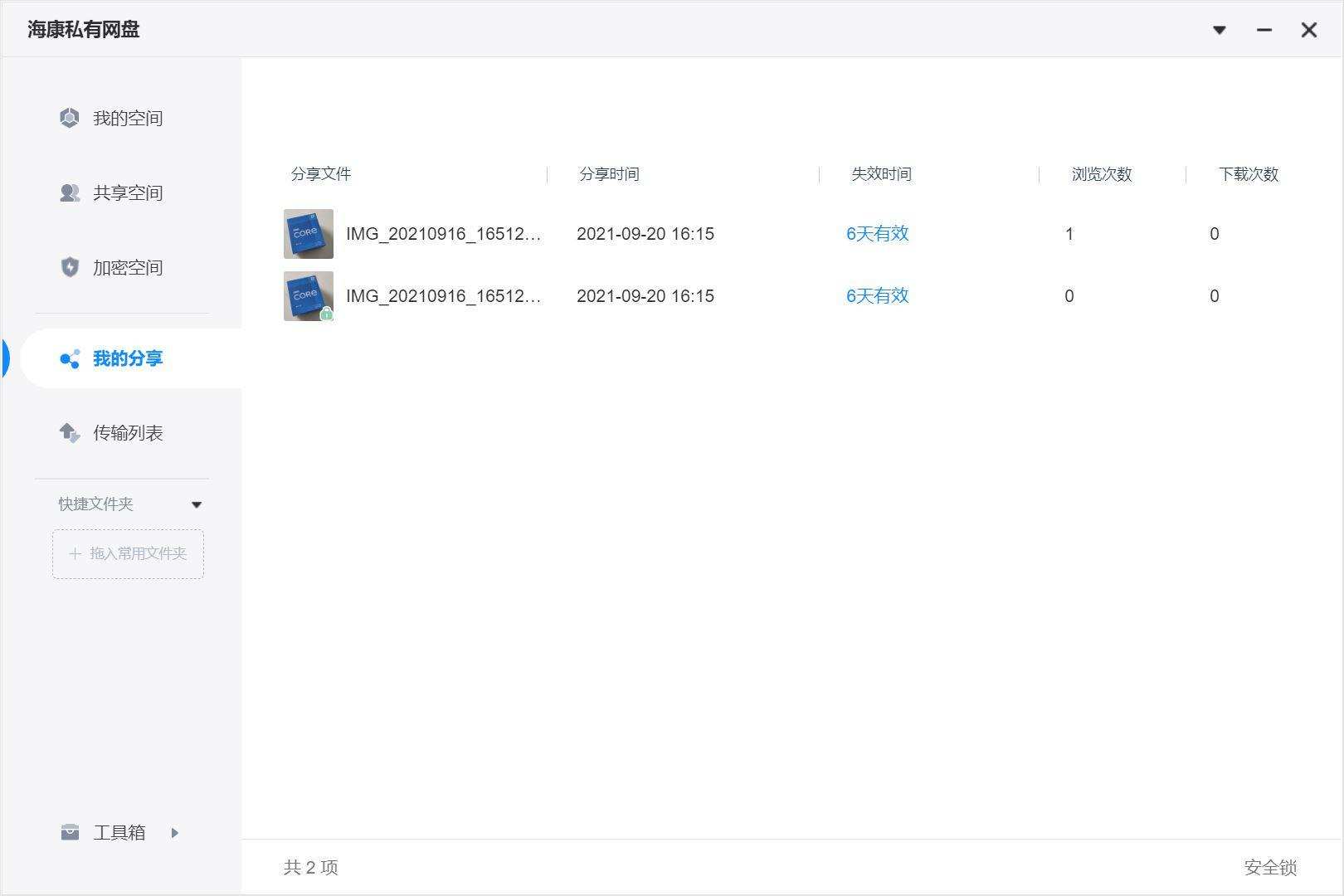This screenshot has width=1344, height=896.
Task: Open 传输列表 transfer list icon
Action: pyautogui.click(x=69, y=433)
